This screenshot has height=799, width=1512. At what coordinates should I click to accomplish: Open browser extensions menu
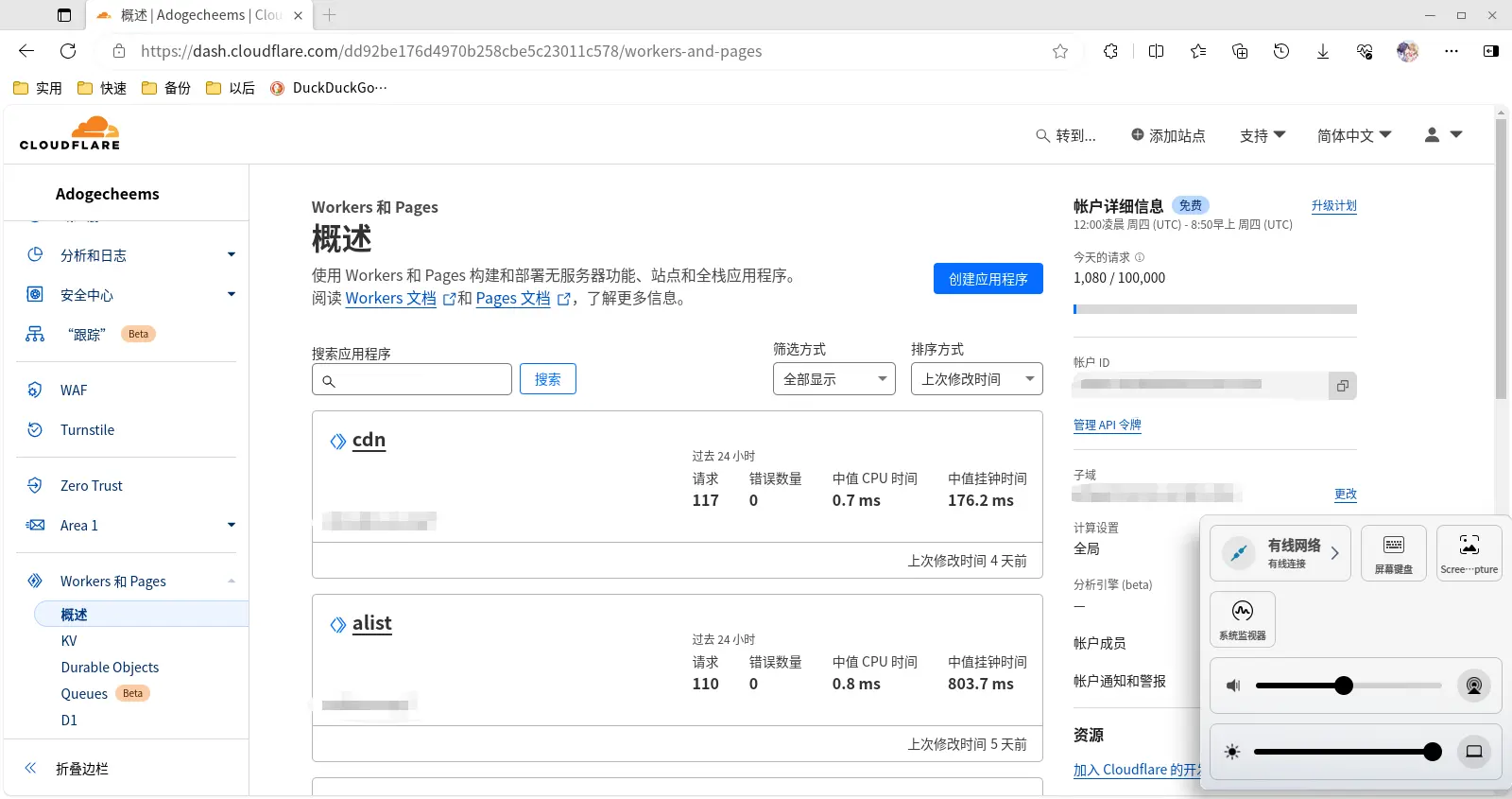coord(1110,51)
